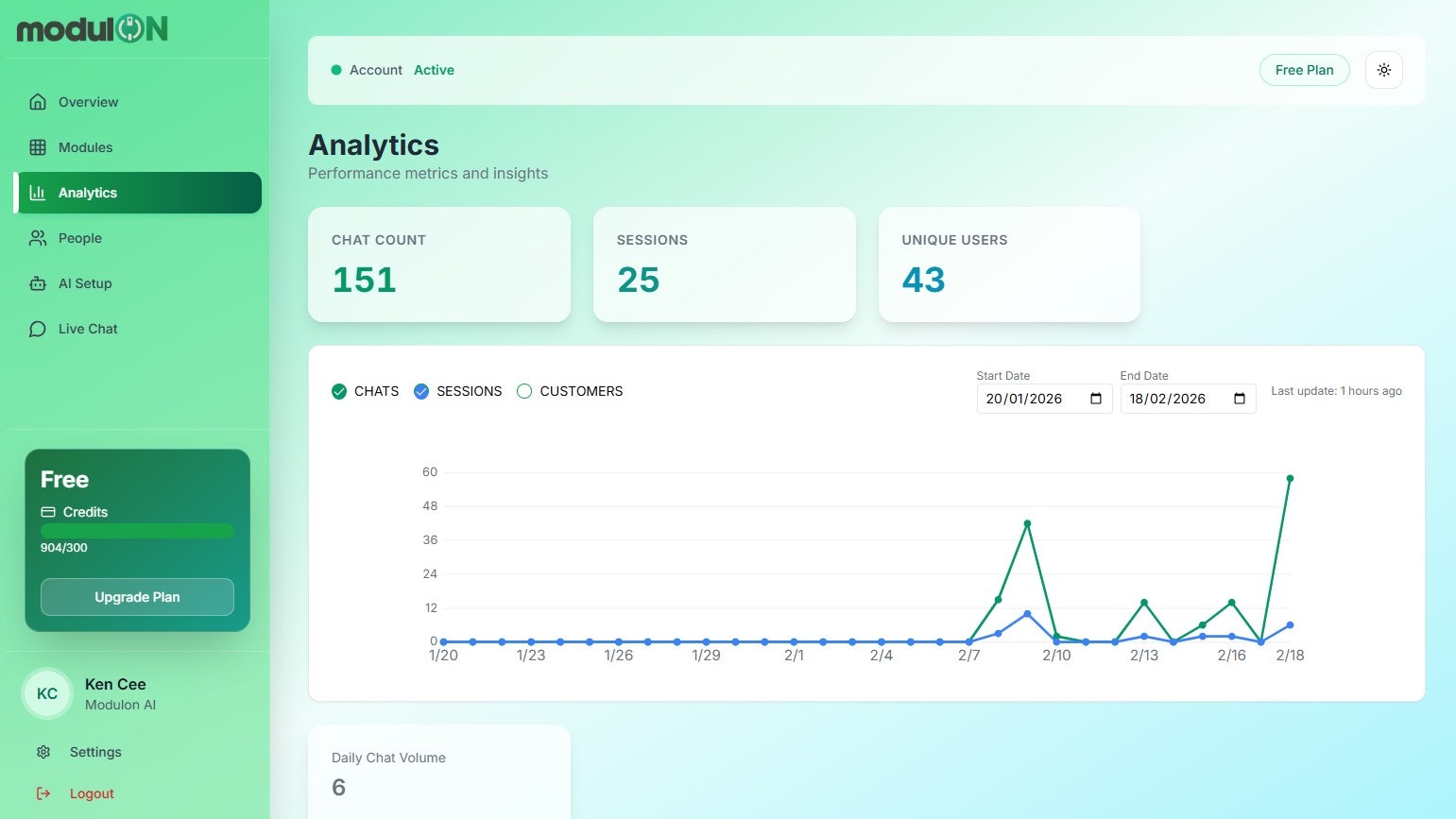1456x819 pixels.
Task: Toggle the theme brightness icon
Action: tap(1383, 69)
